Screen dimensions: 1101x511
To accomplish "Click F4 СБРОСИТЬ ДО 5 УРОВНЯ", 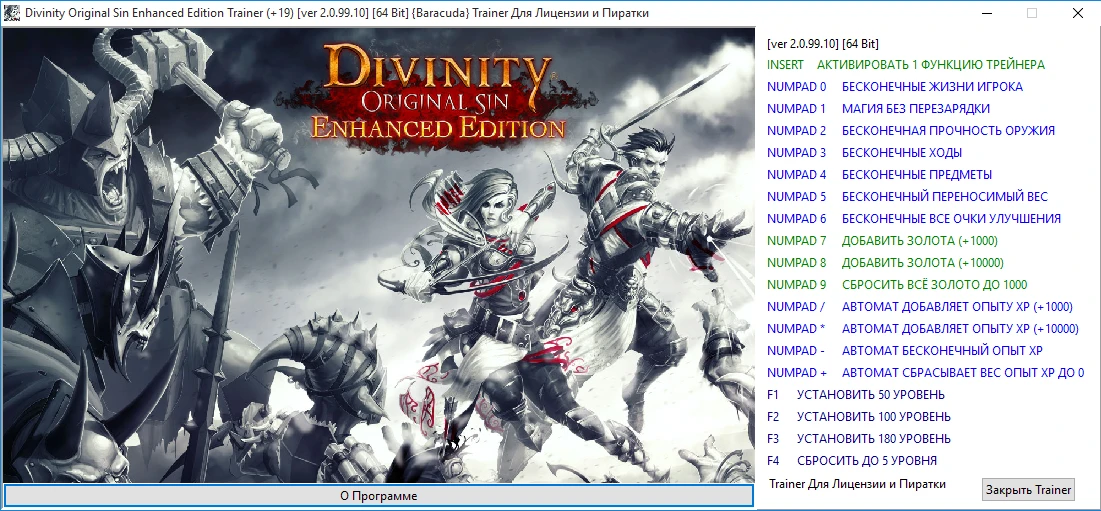I will 852,460.
